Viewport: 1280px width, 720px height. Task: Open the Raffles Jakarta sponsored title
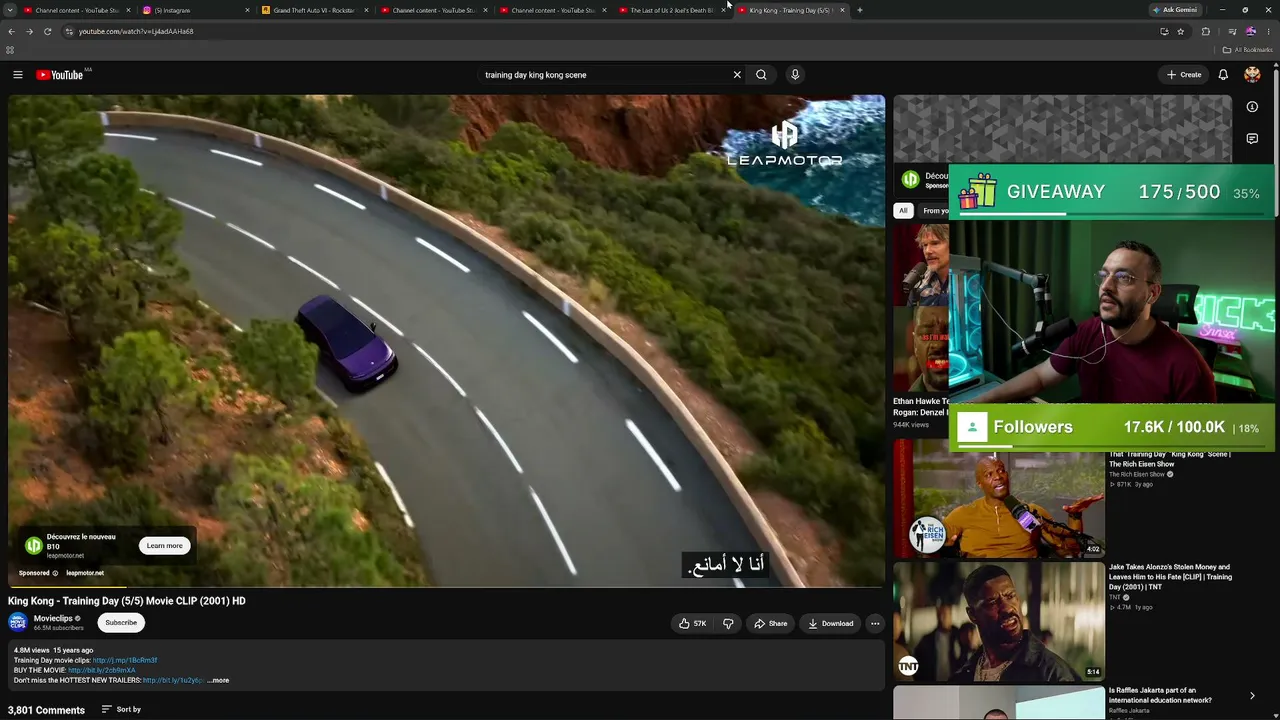point(1160,695)
